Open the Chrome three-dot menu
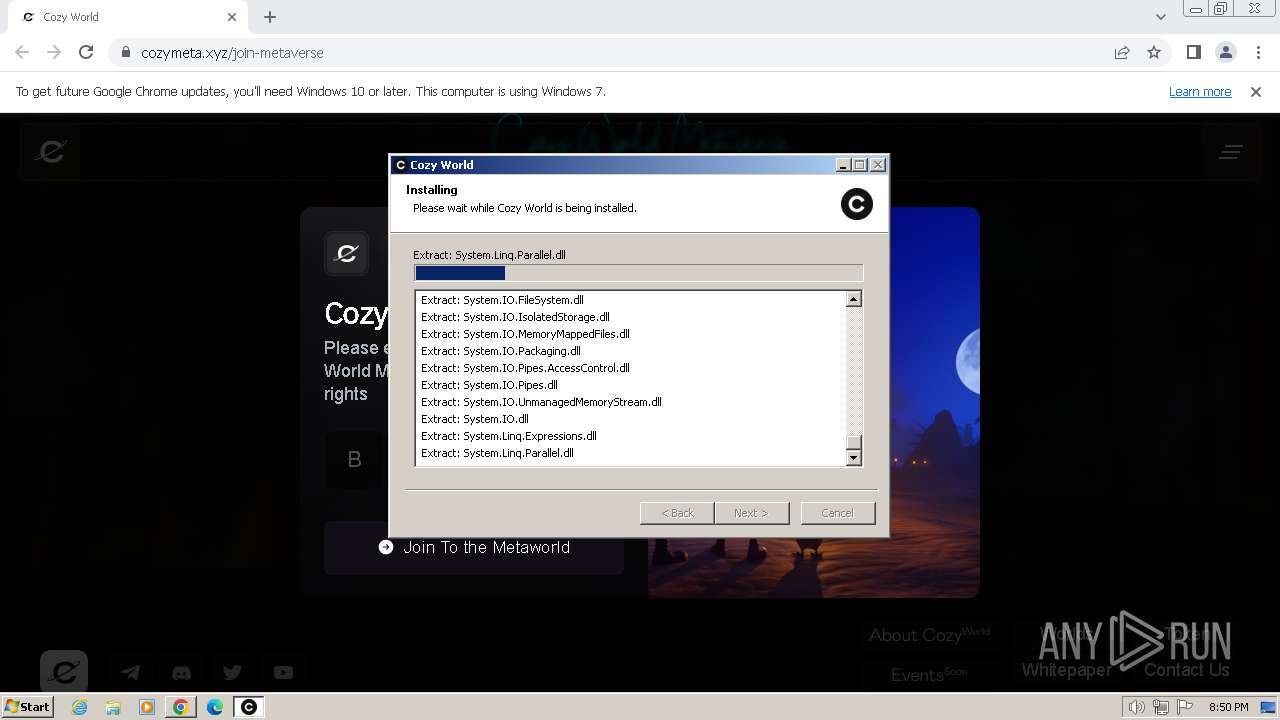Viewport: 1280px width, 720px height. 1258,52
